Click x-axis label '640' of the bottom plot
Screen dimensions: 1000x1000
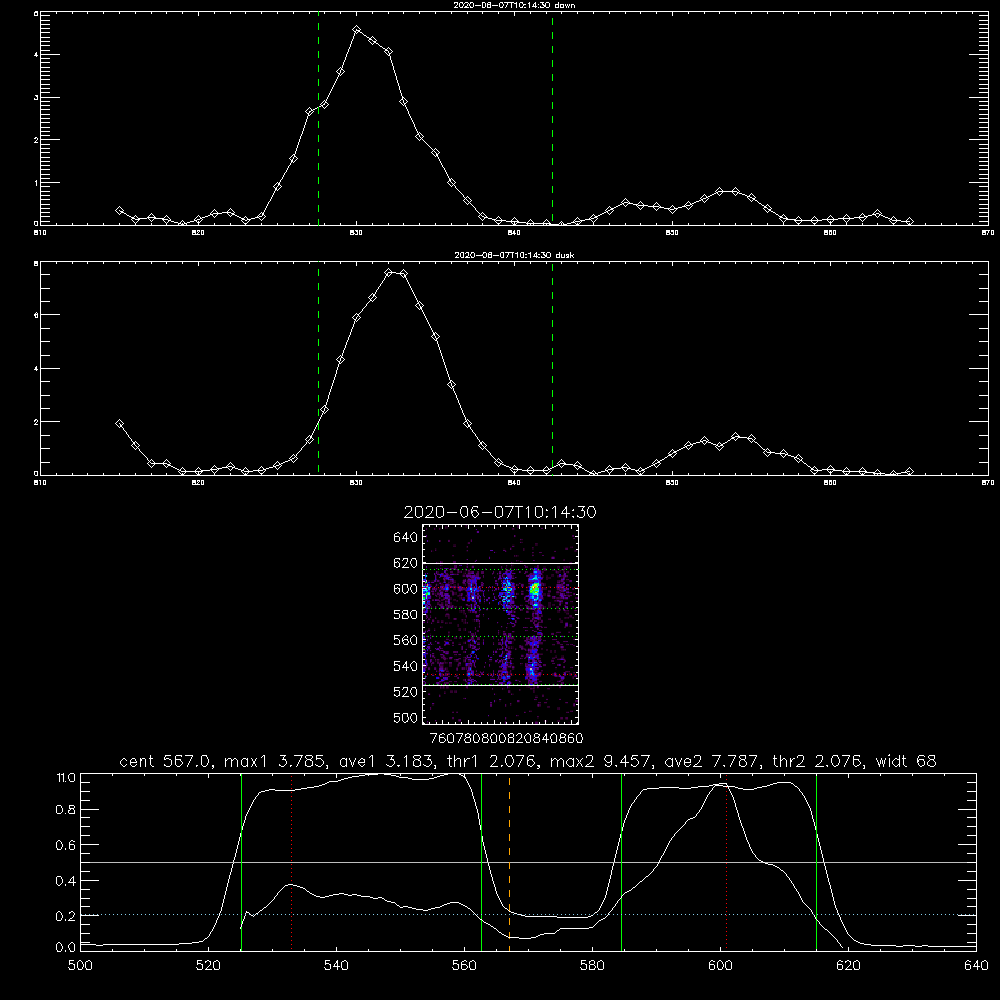(x=976, y=966)
